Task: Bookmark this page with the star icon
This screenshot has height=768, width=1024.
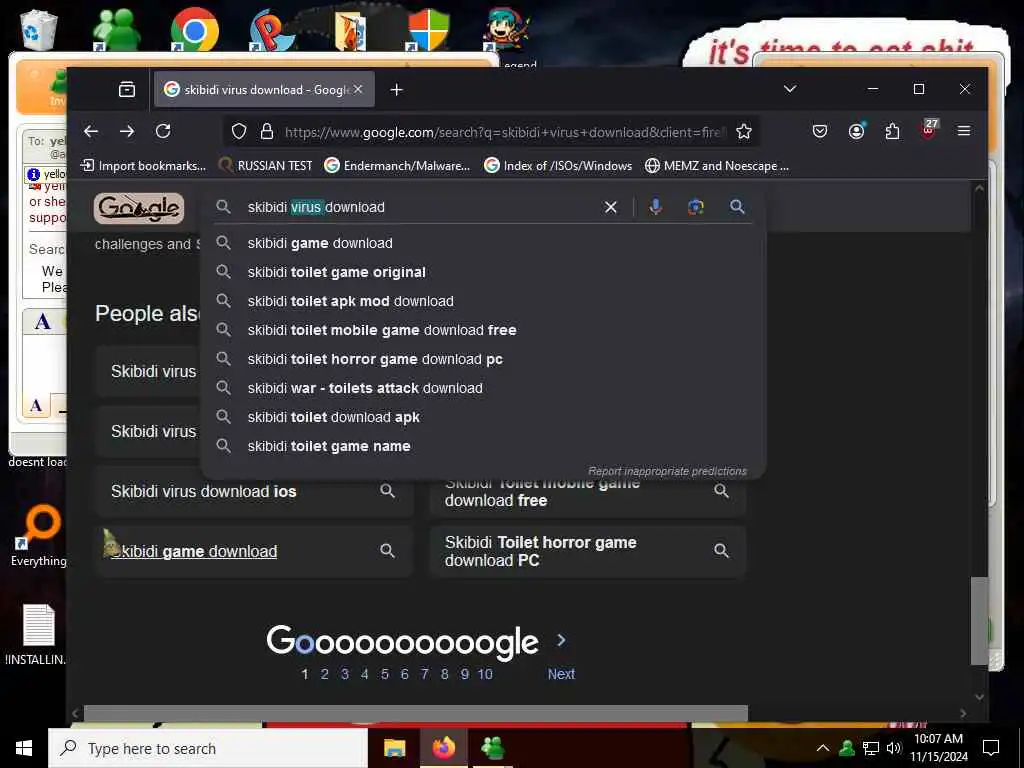Action: 743,132
